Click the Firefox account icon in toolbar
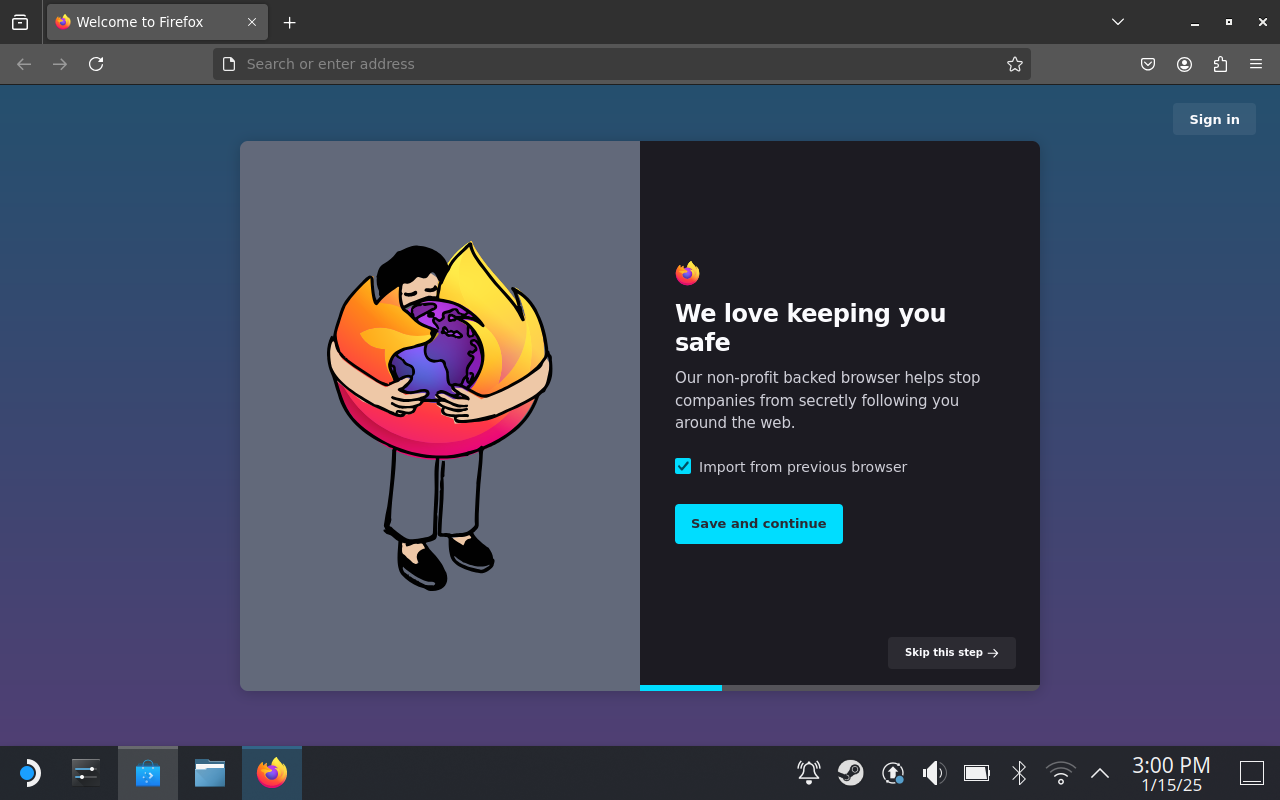Image resolution: width=1280 pixels, height=800 pixels. [x=1184, y=63]
